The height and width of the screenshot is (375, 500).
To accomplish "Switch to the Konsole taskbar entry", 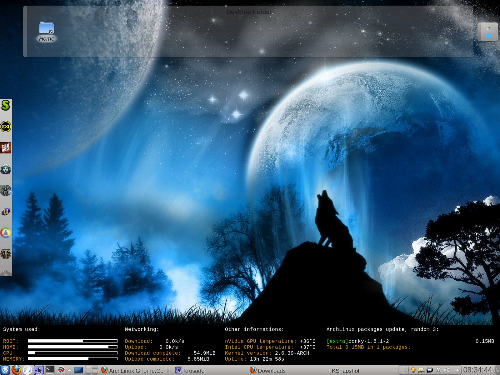I will [211, 370].
